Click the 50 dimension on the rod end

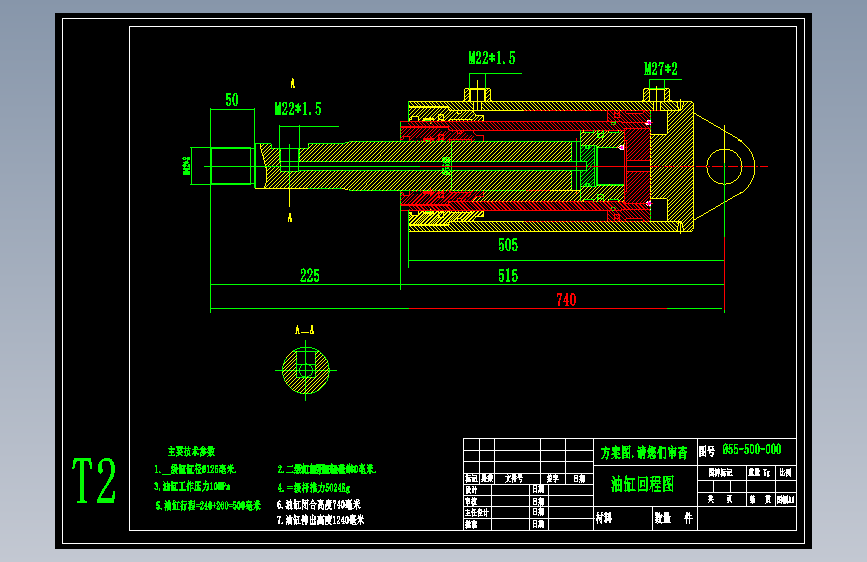tap(232, 100)
